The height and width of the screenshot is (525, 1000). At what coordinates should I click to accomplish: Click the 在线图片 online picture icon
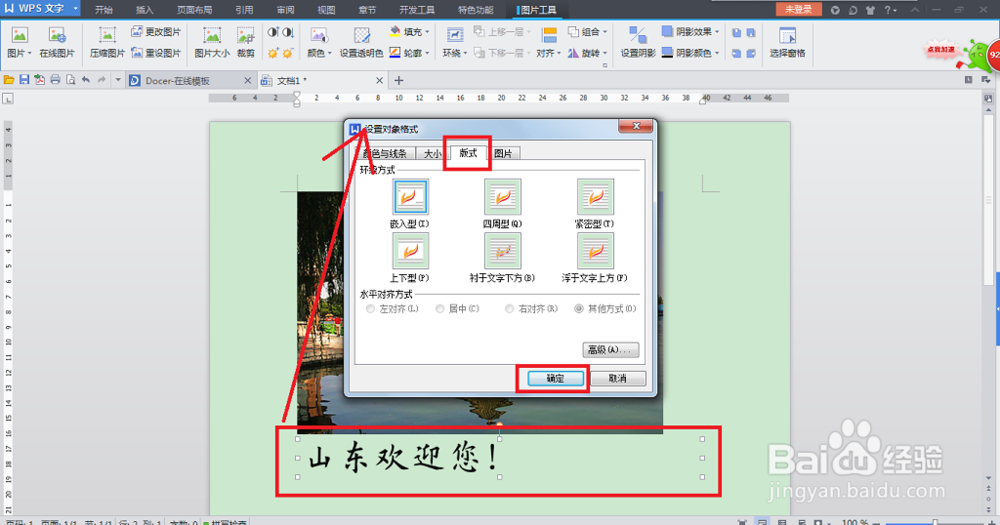pyautogui.click(x=57, y=36)
